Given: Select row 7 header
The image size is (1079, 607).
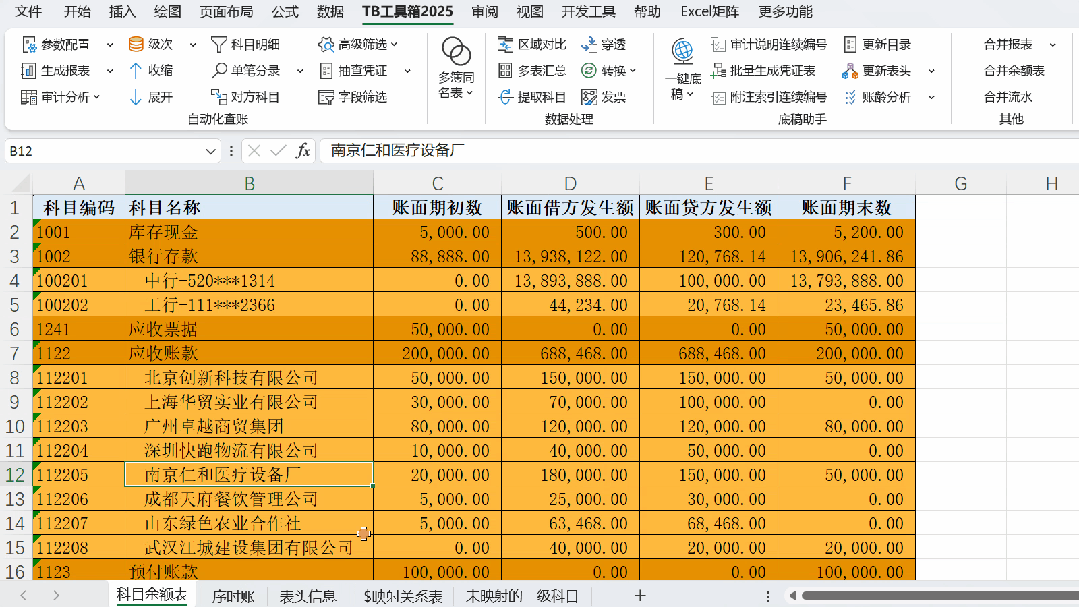Looking at the screenshot, I should point(15,353).
